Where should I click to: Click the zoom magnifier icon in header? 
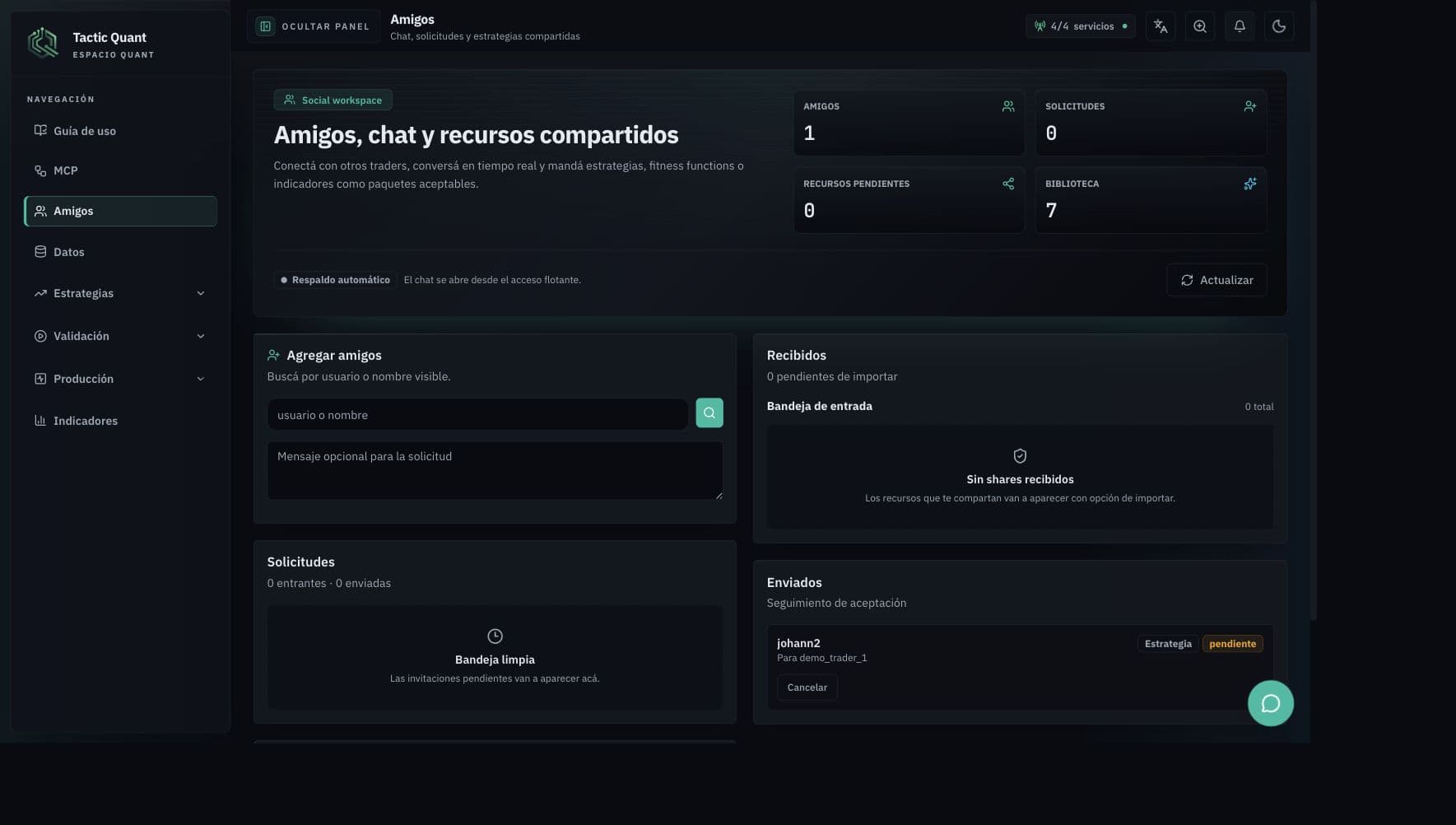pyautogui.click(x=1200, y=26)
